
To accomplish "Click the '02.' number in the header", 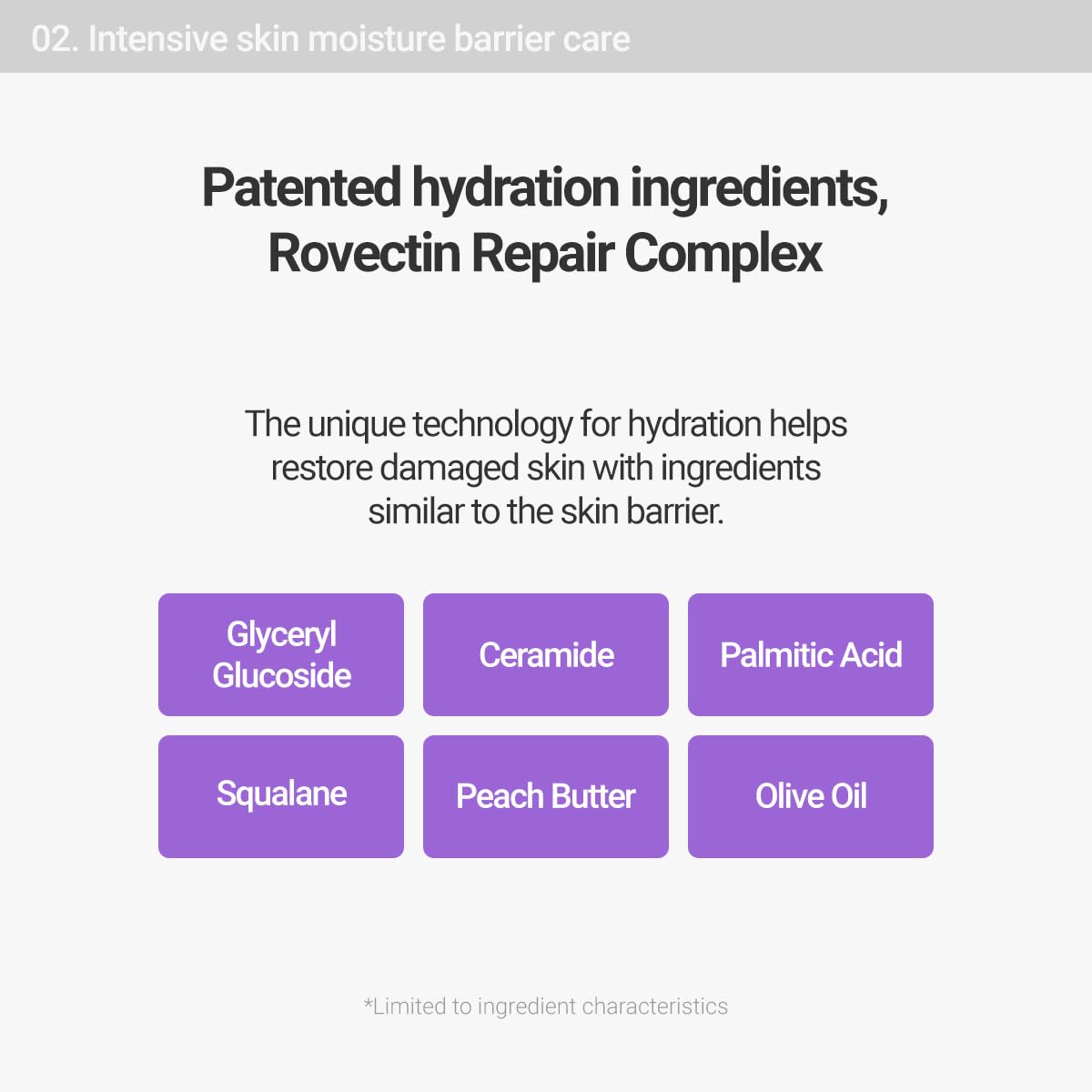I will (x=53, y=39).
